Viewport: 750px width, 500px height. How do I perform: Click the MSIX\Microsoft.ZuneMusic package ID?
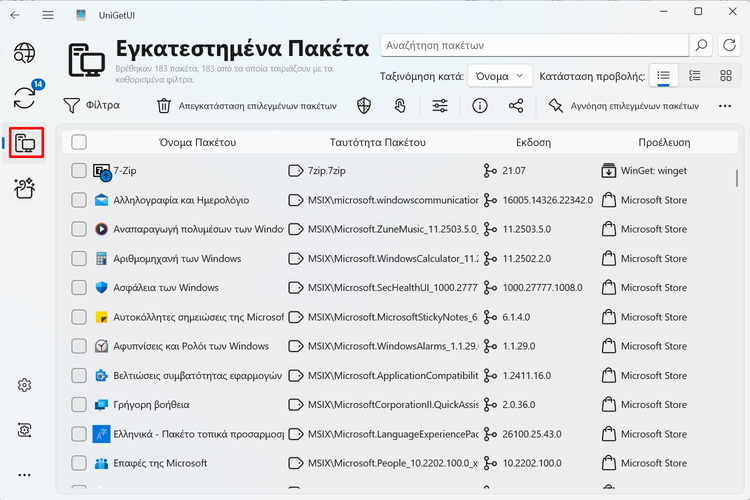coord(393,229)
